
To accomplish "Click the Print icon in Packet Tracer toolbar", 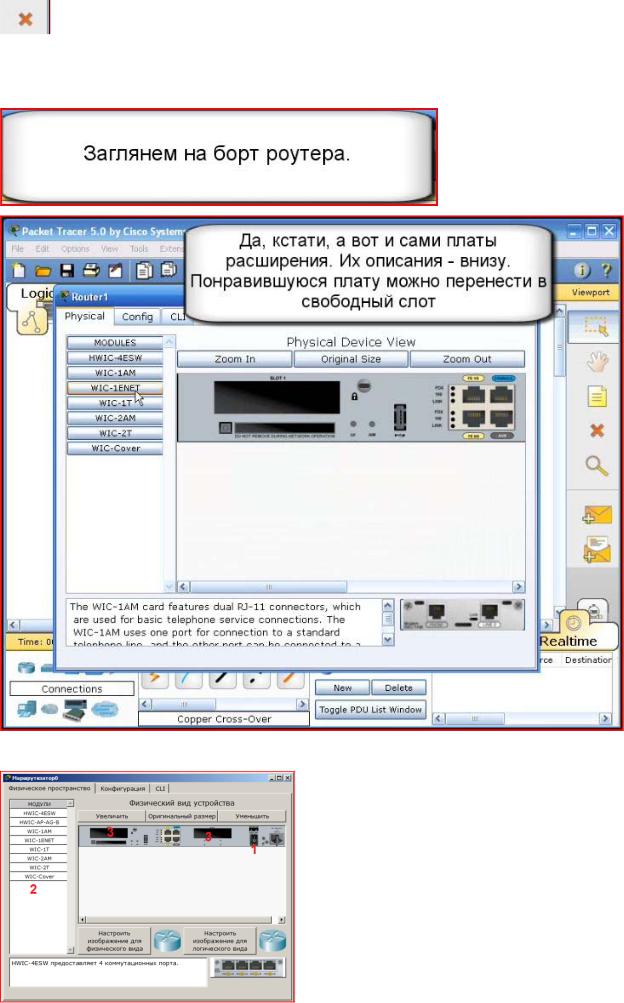I will pos(91,271).
